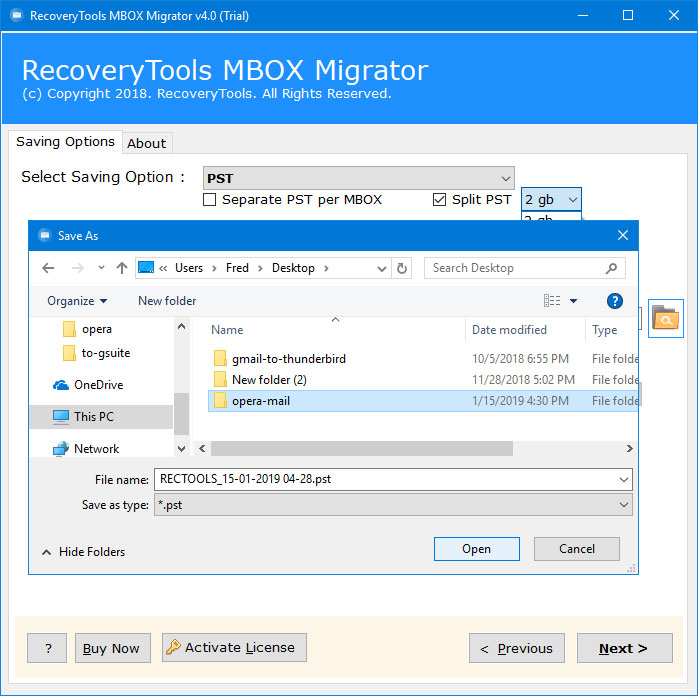The height and width of the screenshot is (696, 698).
Task: Click Desktop in the breadcrumb path
Action: click(x=293, y=268)
